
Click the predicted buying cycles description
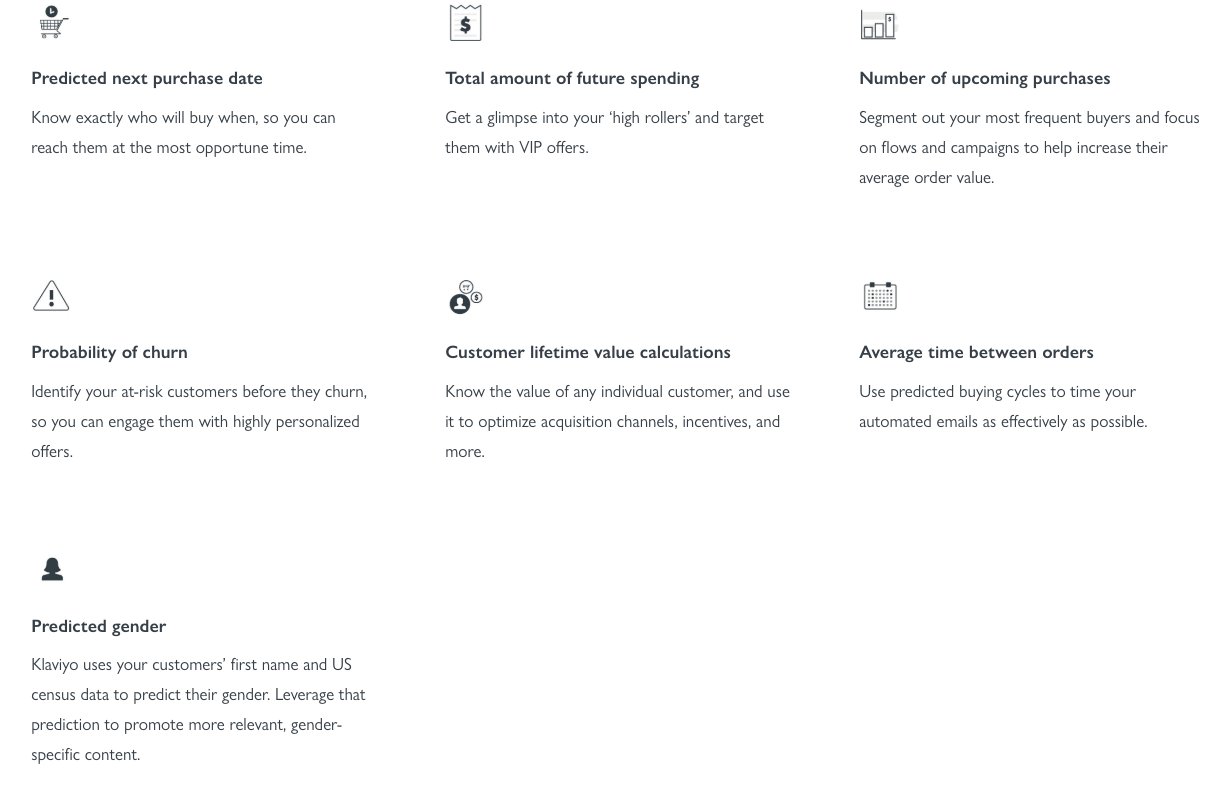coord(1002,406)
